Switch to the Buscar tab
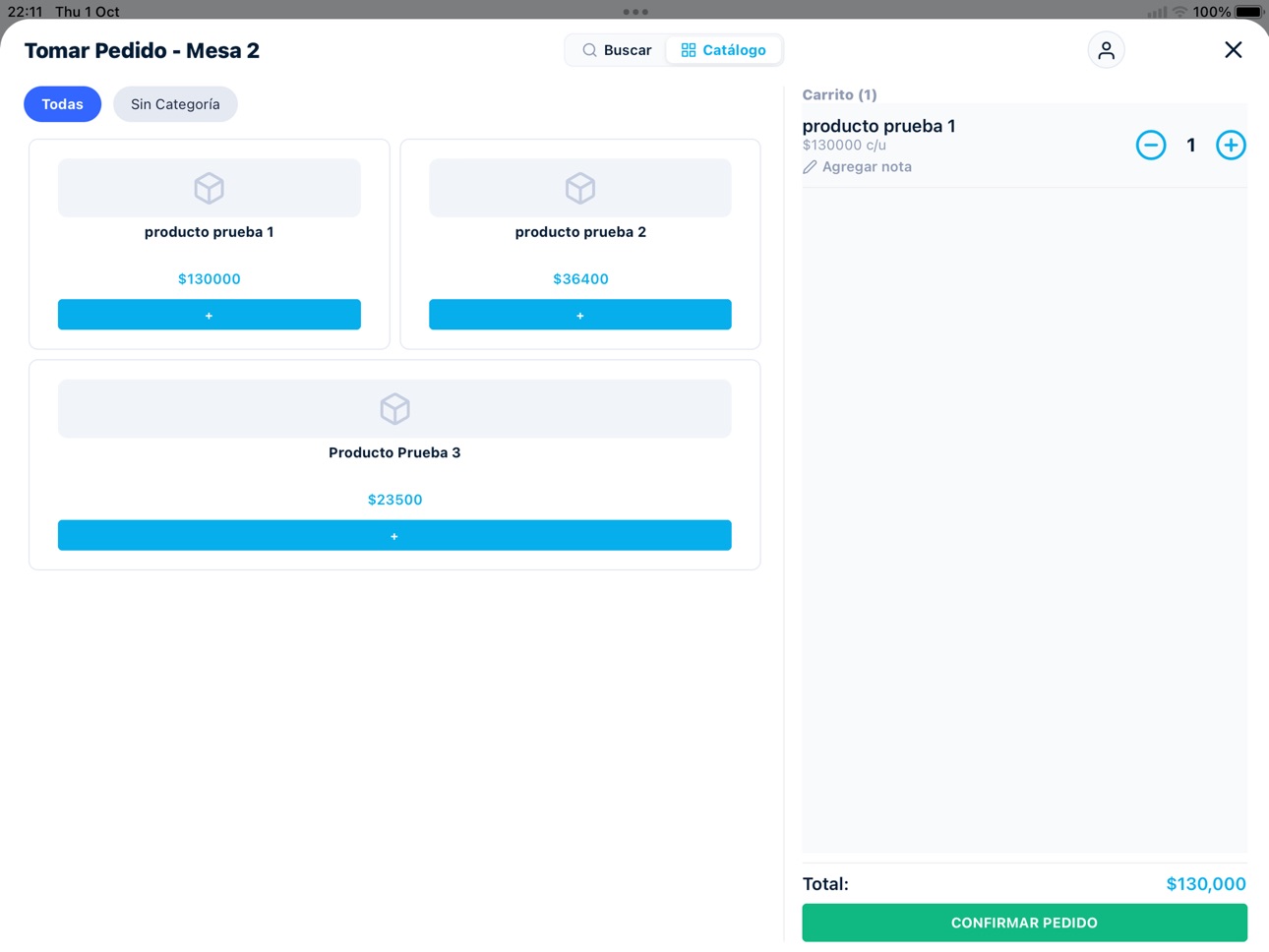The image size is (1269, 952). pos(617,50)
